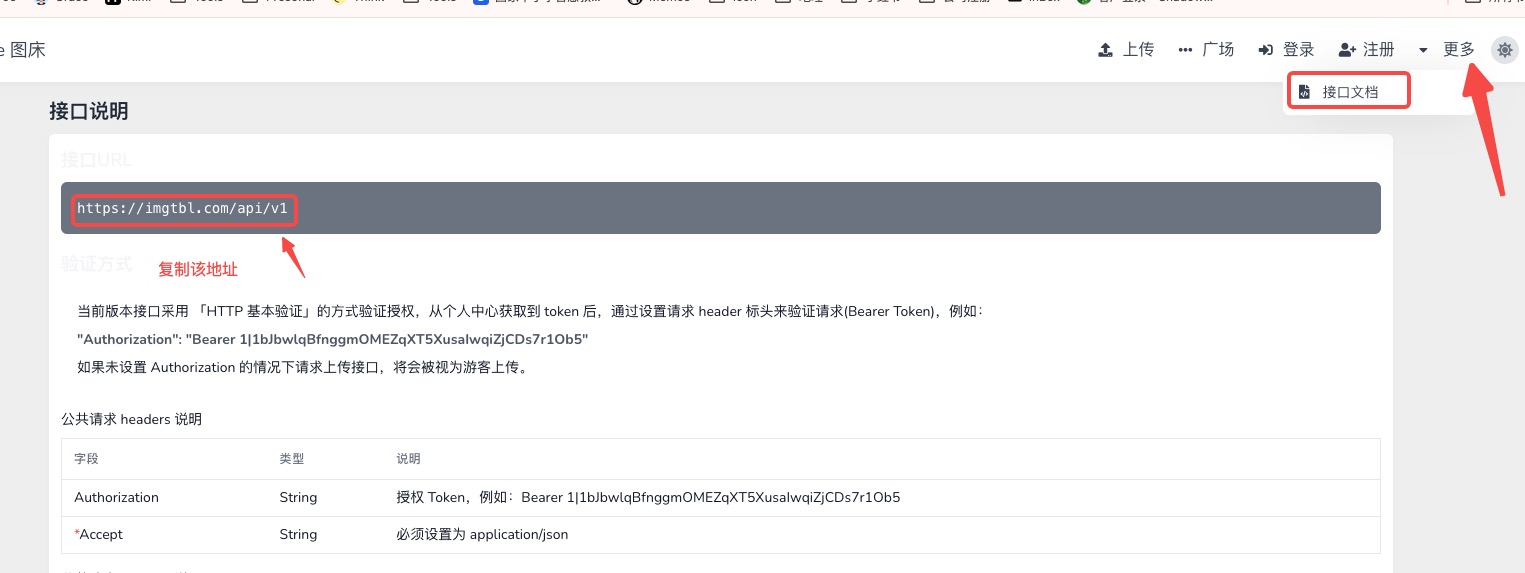This screenshot has height=573, width=1525.
Task: Open the 更多 navigation menu label
Action: coord(1458,50)
